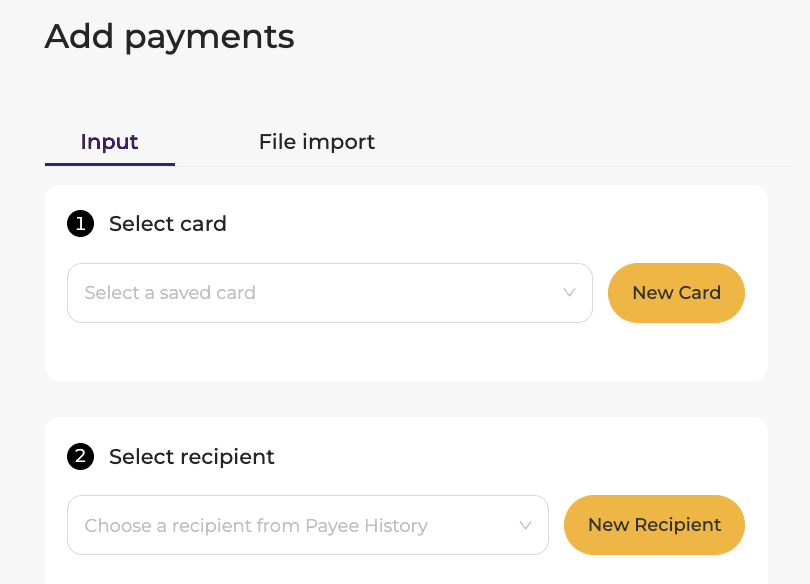Expand the Payee History recipient dropdown
810x584 pixels.
[307, 525]
